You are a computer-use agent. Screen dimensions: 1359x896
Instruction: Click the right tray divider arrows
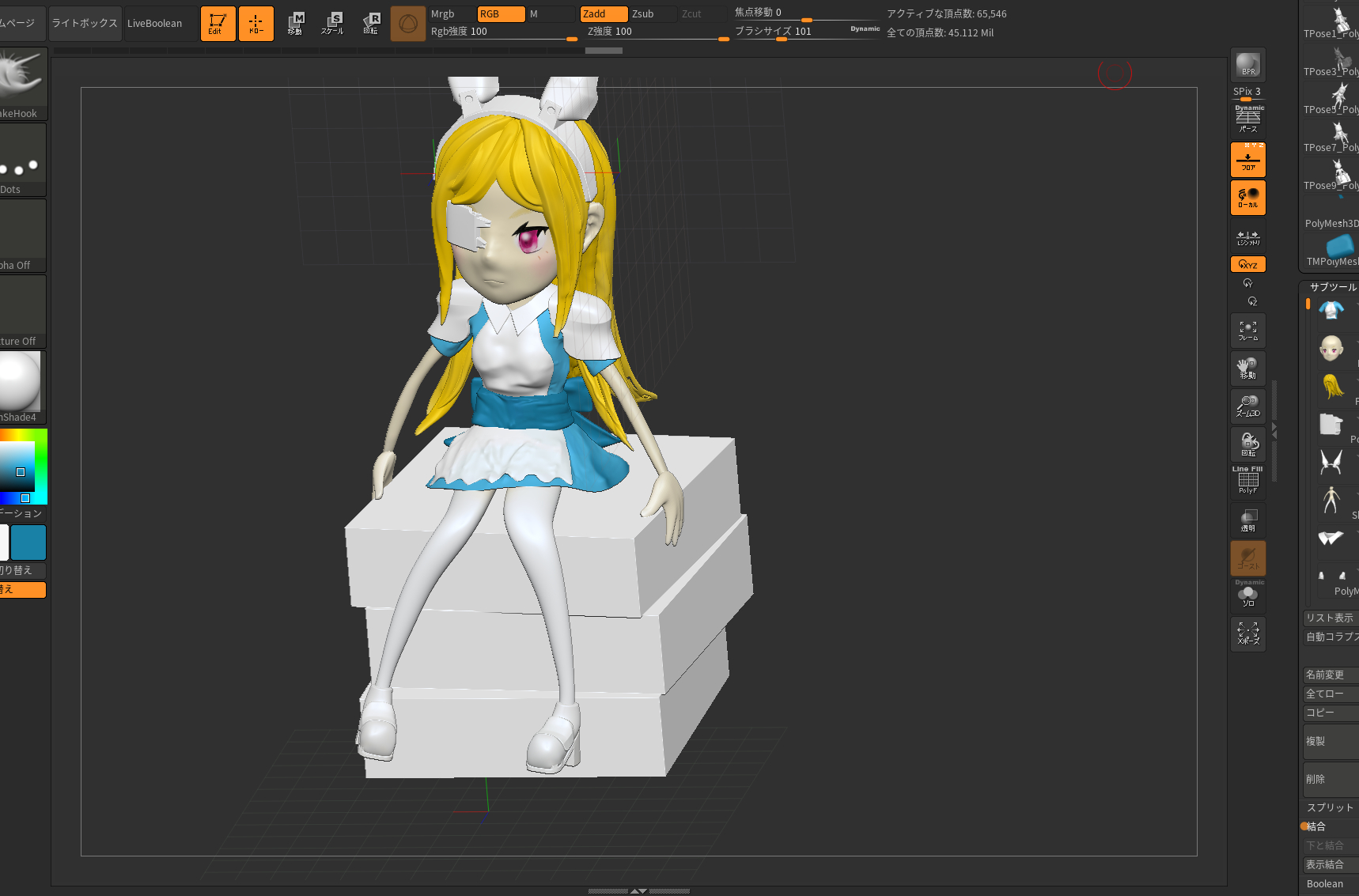pos(1274,431)
